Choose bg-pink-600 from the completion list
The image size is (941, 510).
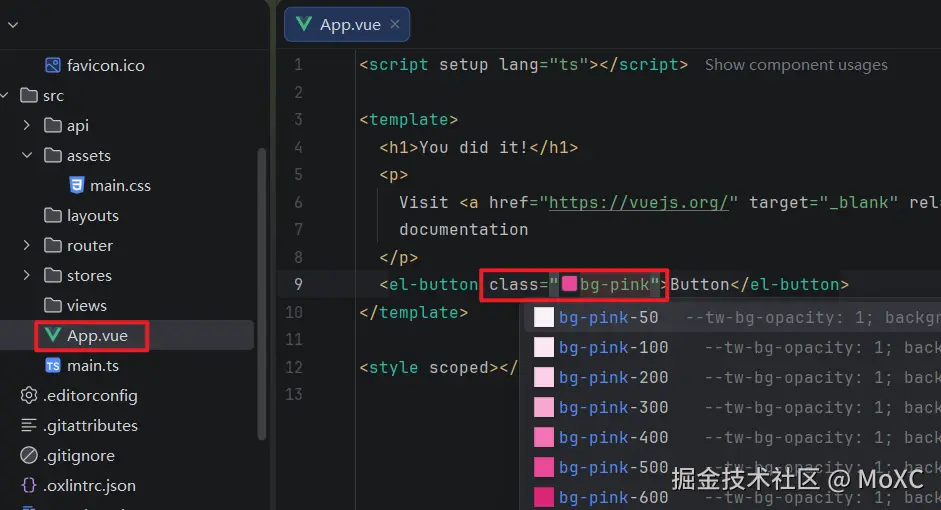(x=732, y=497)
